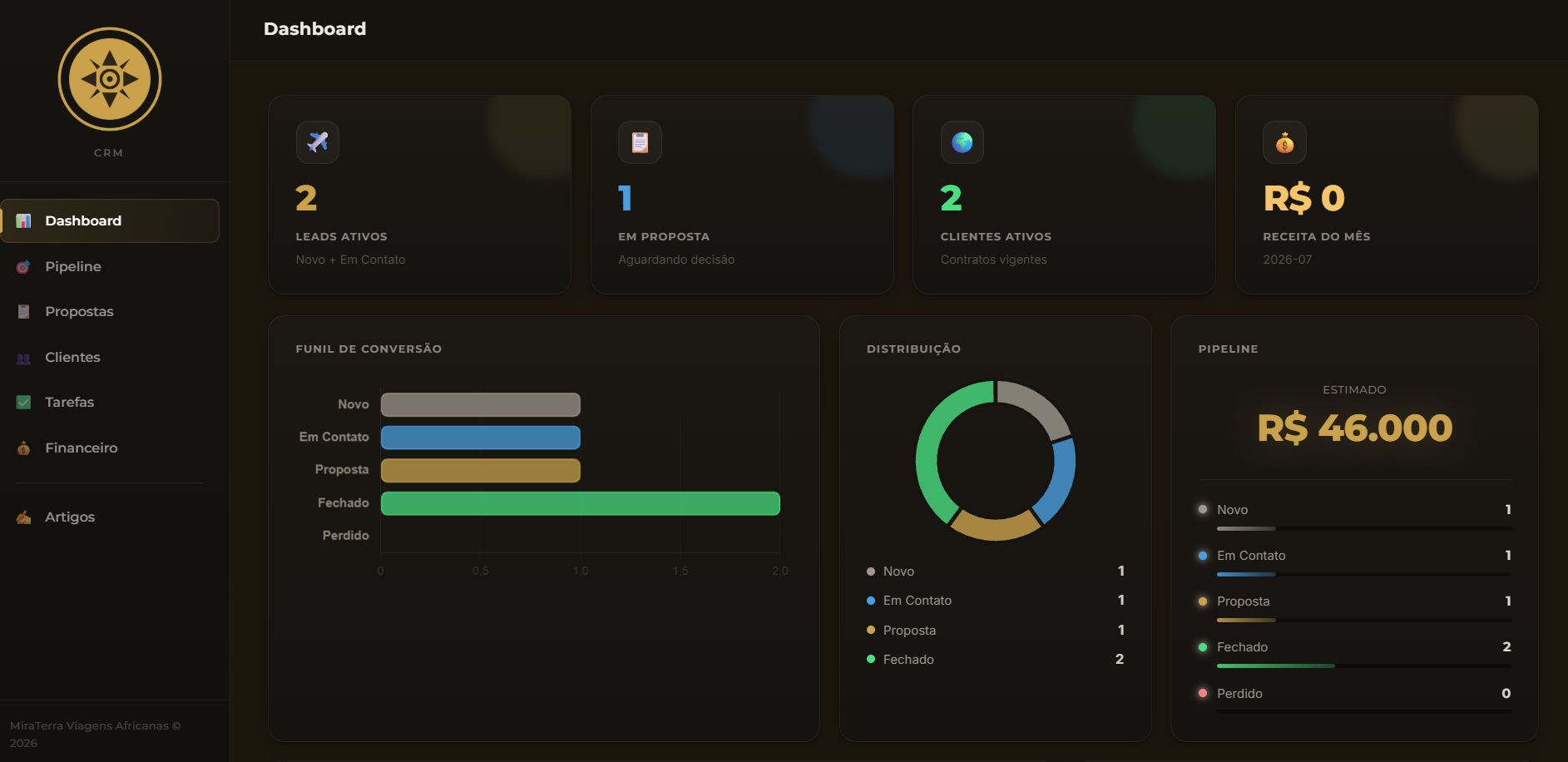Image resolution: width=1568 pixels, height=762 pixels.
Task: Navigate to Clientes section
Action: click(110, 357)
